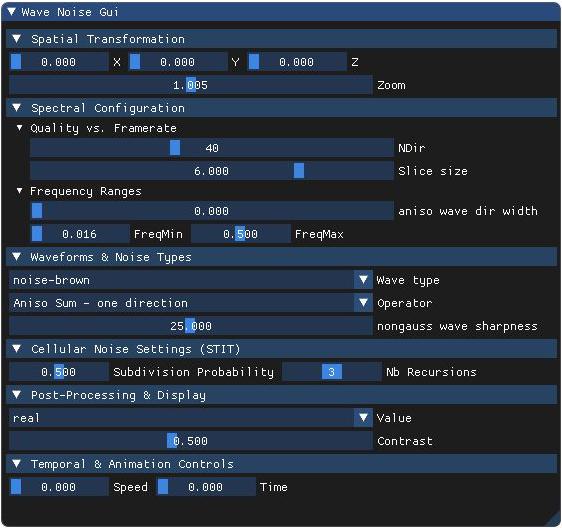This screenshot has width=562, height=528.
Task: Click the Subdivision Probability slider
Action: click(58, 372)
